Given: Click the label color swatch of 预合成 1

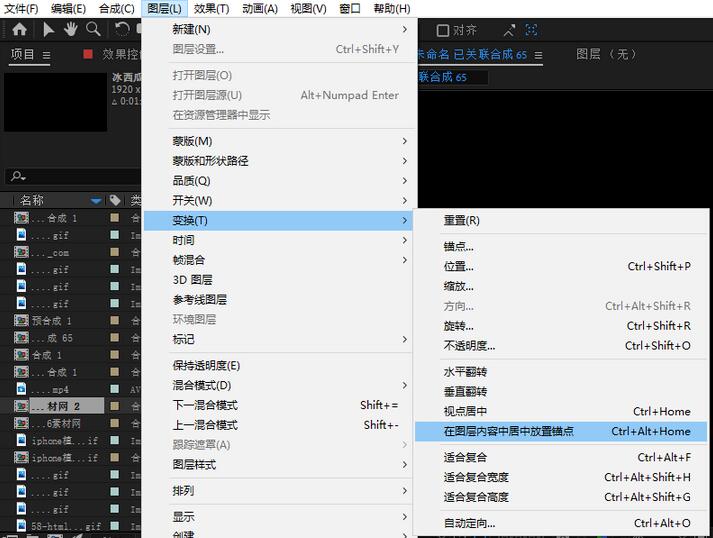Looking at the screenshot, I should pyautogui.click(x=115, y=320).
